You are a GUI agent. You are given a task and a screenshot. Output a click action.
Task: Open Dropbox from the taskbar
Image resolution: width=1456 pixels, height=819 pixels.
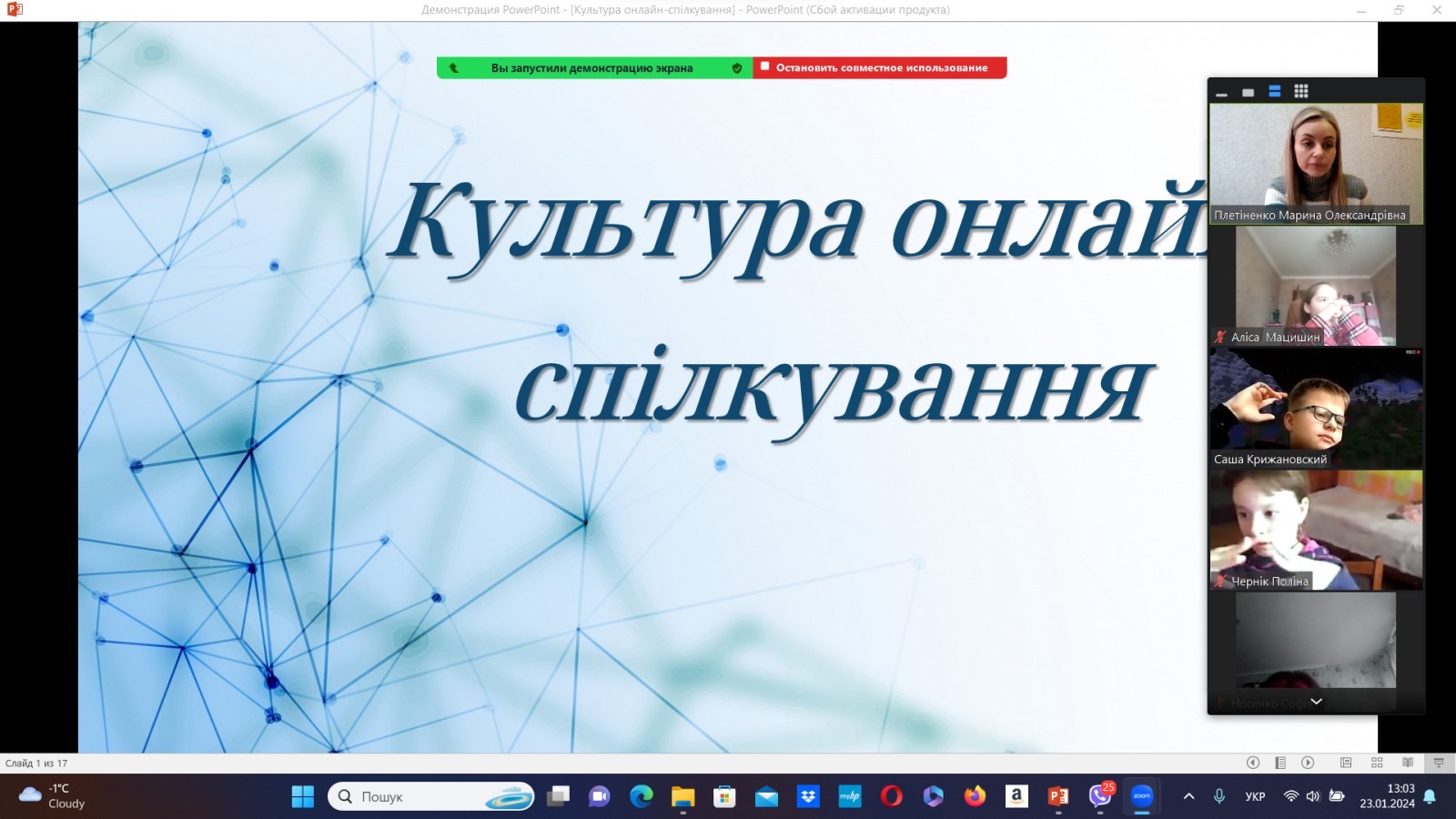pyautogui.click(x=808, y=796)
